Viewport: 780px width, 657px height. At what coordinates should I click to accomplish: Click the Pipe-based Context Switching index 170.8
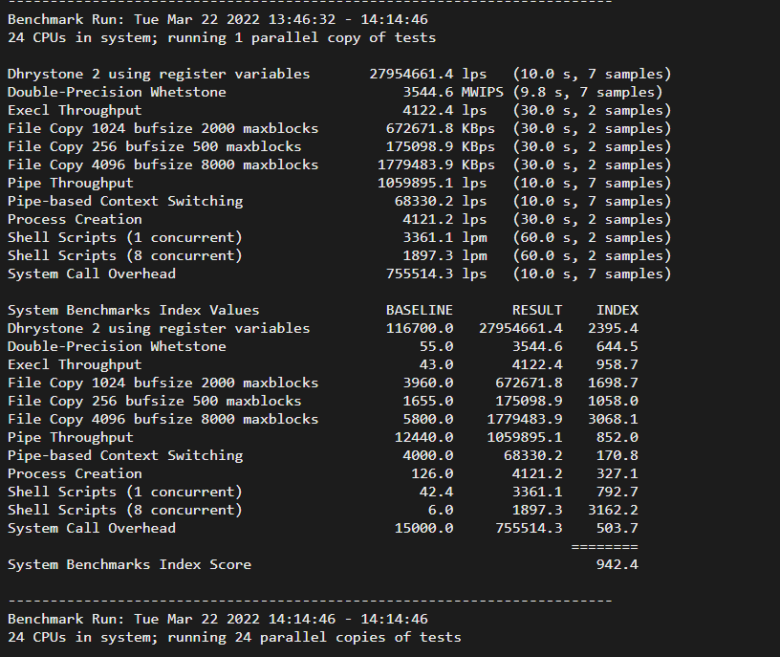point(617,455)
